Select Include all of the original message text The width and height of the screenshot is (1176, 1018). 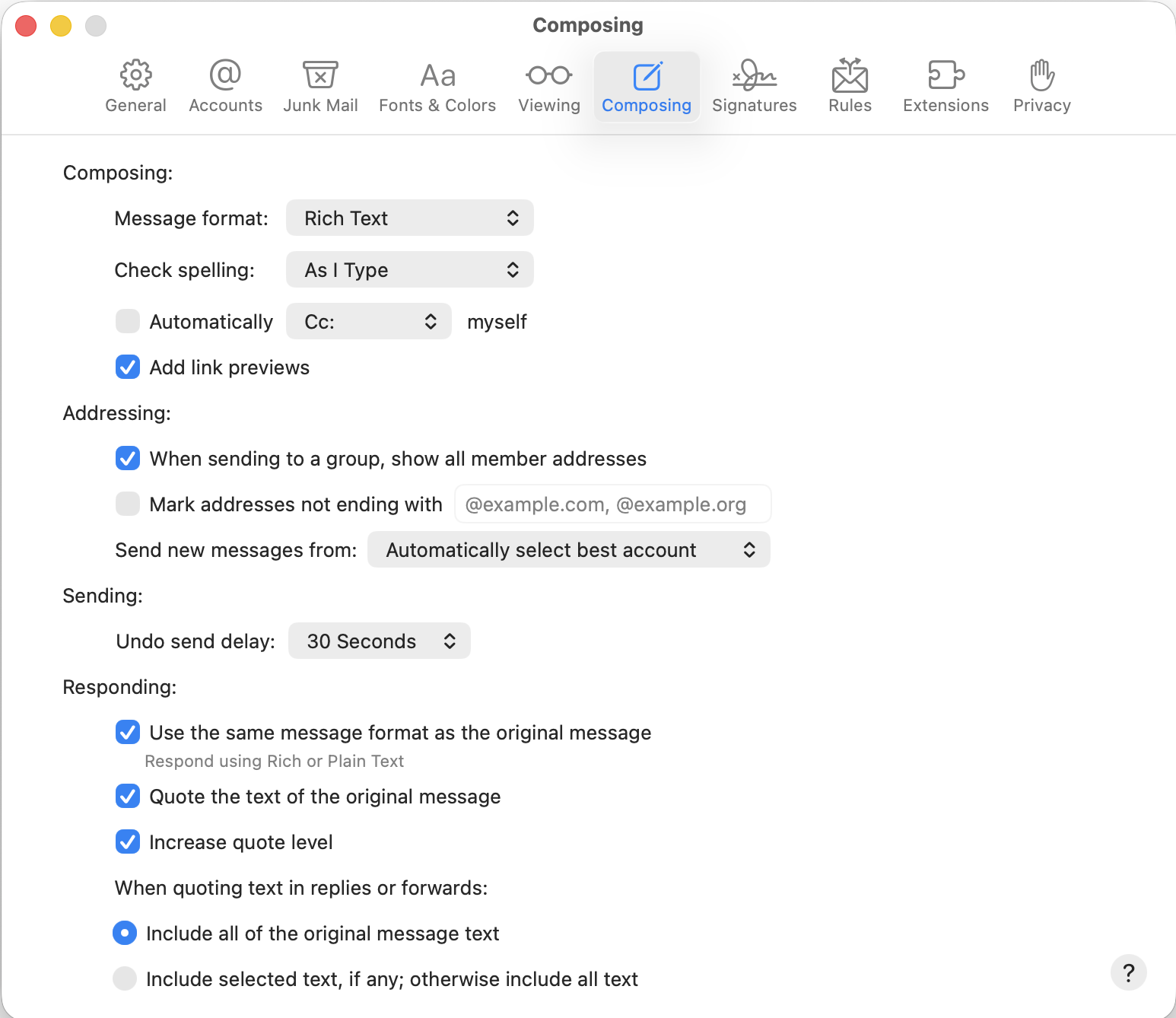pos(125,933)
